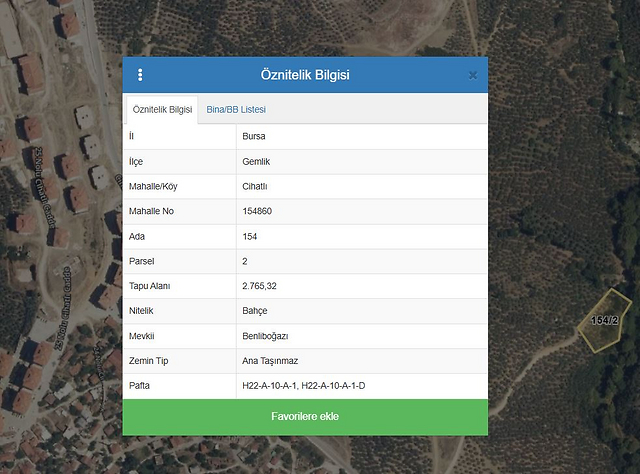Click the Nitelik value Bahçe
Screen dimensions: 640x474
tap(256, 311)
